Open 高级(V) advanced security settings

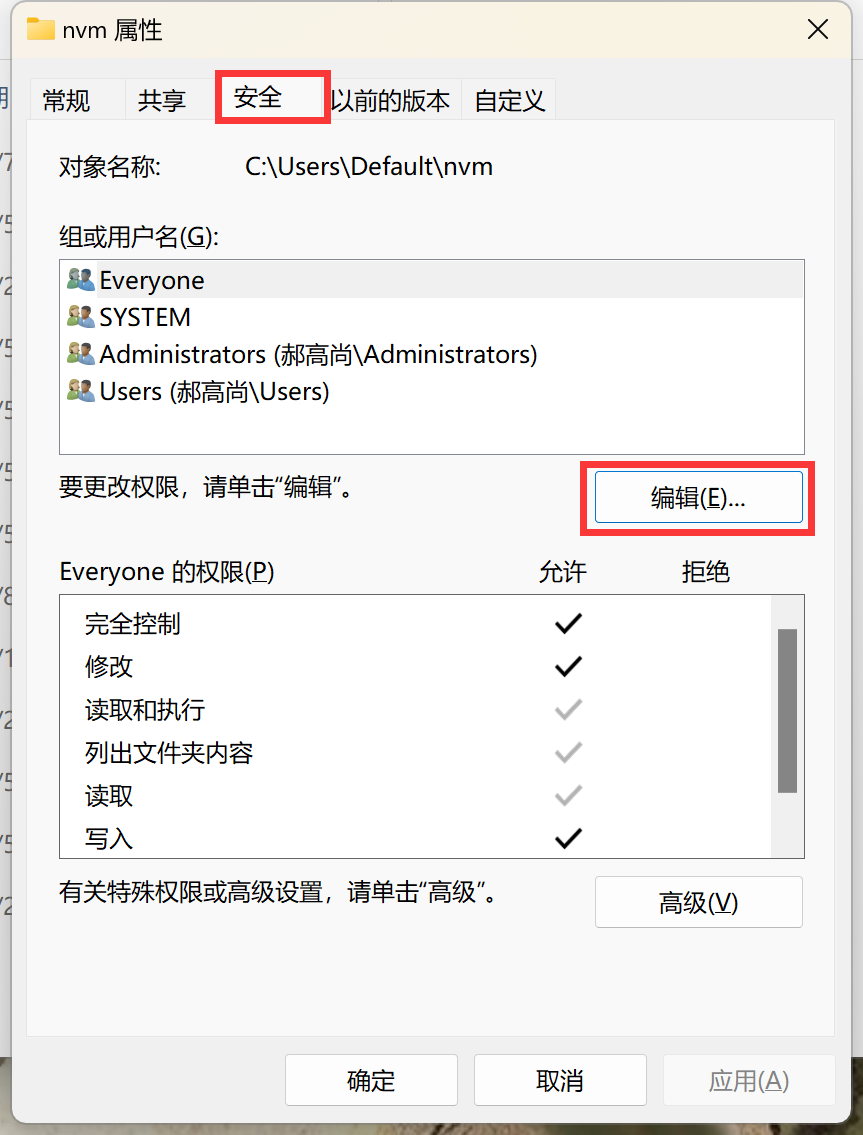point(698,902)
